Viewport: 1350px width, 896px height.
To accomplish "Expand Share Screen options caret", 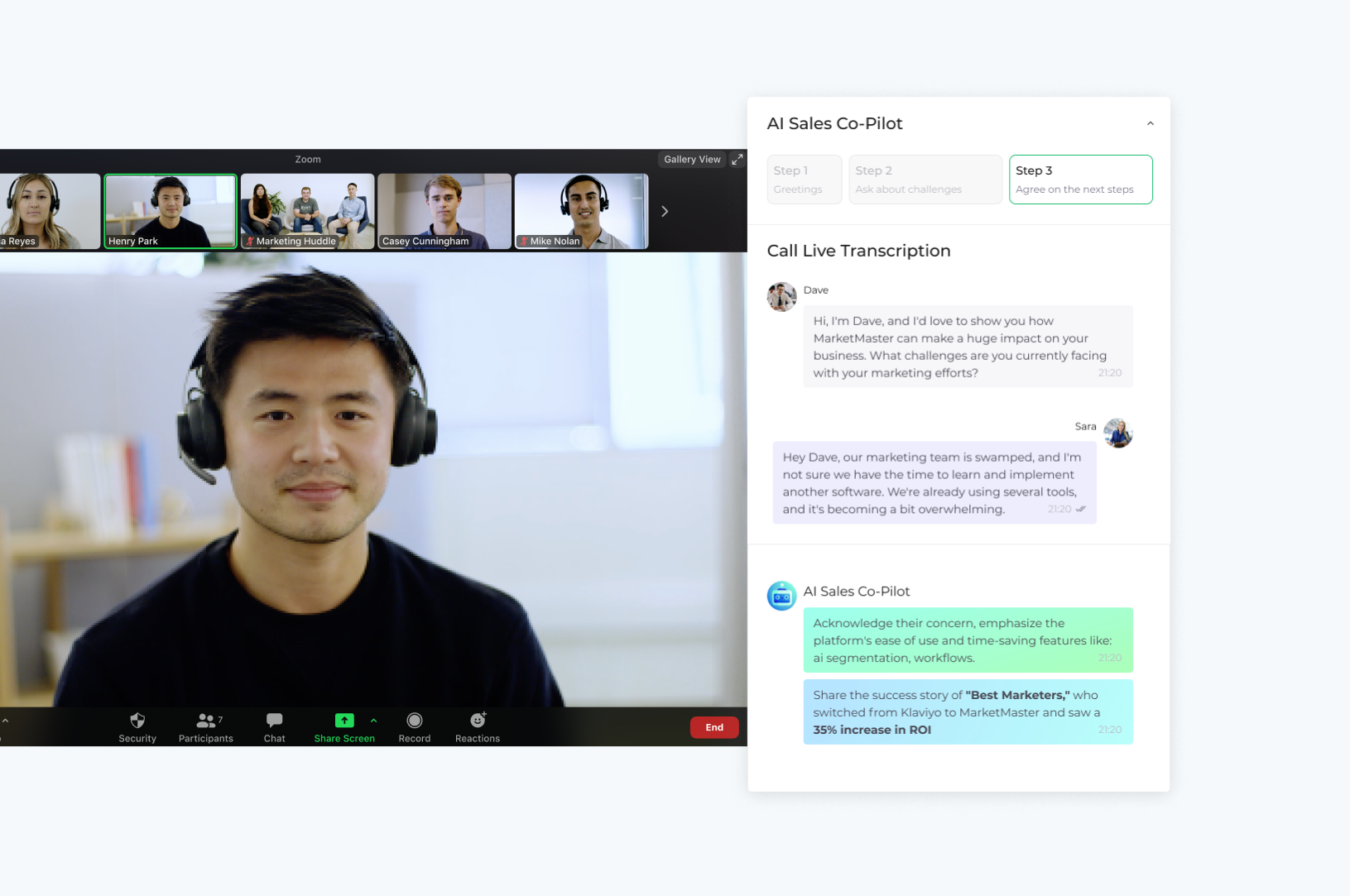I will pyautogui.click(x=373, y=721).
